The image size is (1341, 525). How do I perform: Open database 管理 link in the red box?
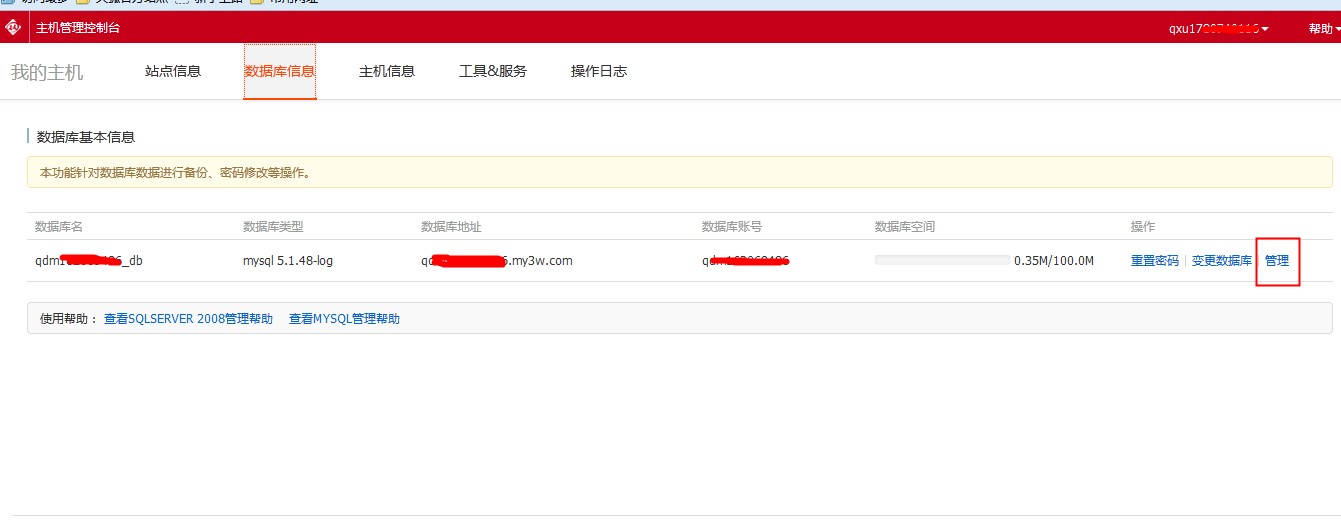(x=1277, y=261)
